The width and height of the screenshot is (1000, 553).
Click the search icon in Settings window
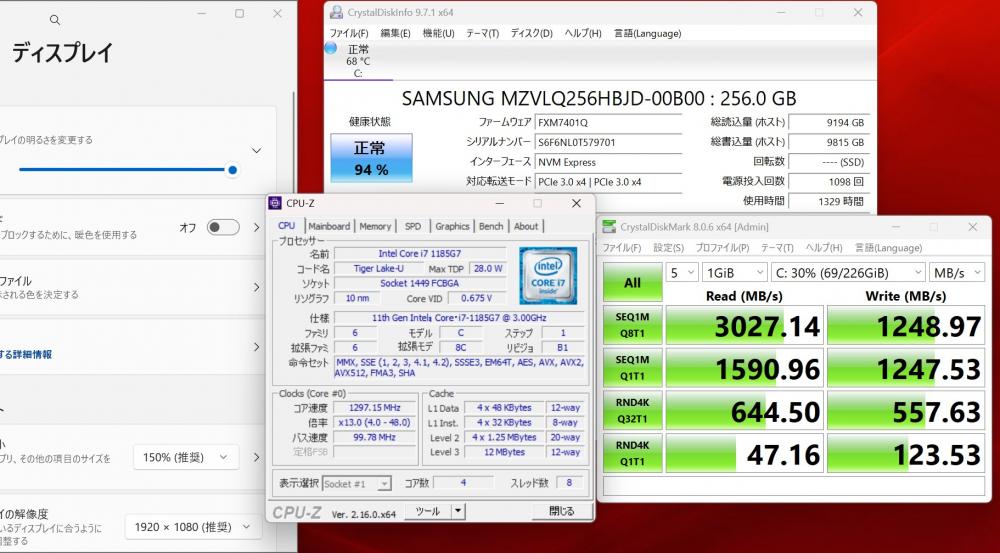click(55, 20)
